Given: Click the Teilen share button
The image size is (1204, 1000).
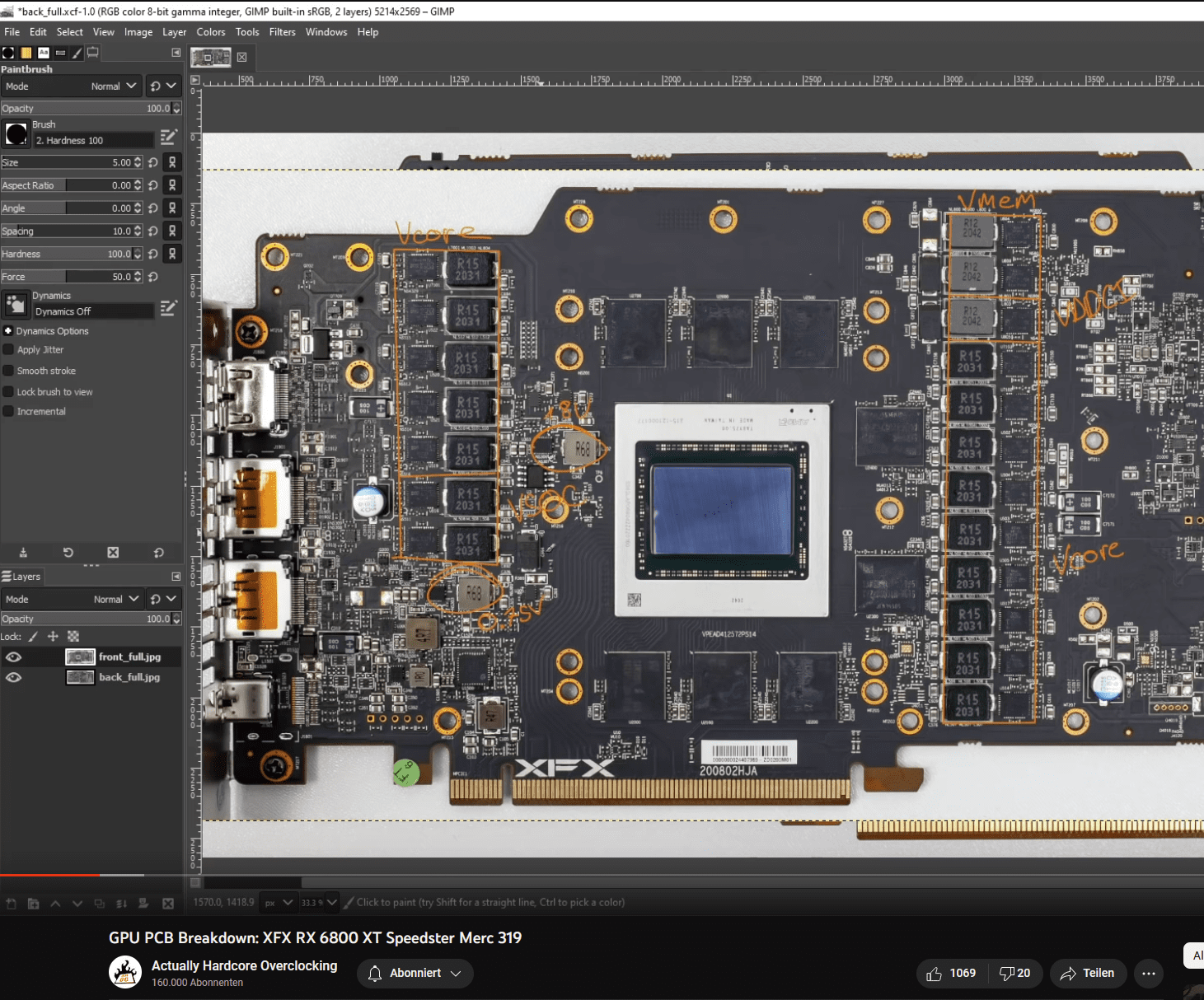Looking at the screenshot, I should tap(1088, 974).
